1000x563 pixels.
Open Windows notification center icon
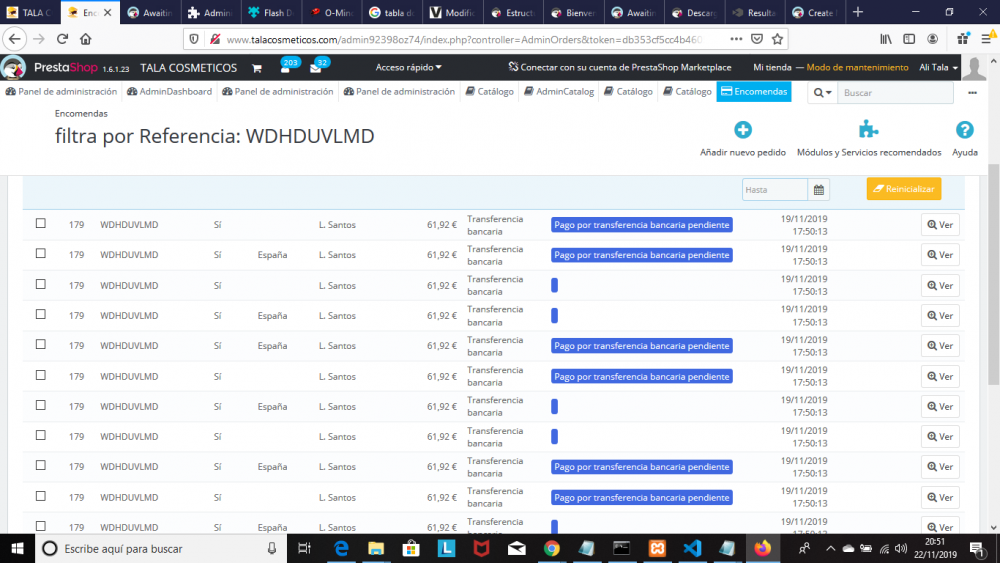coord(977,548)
